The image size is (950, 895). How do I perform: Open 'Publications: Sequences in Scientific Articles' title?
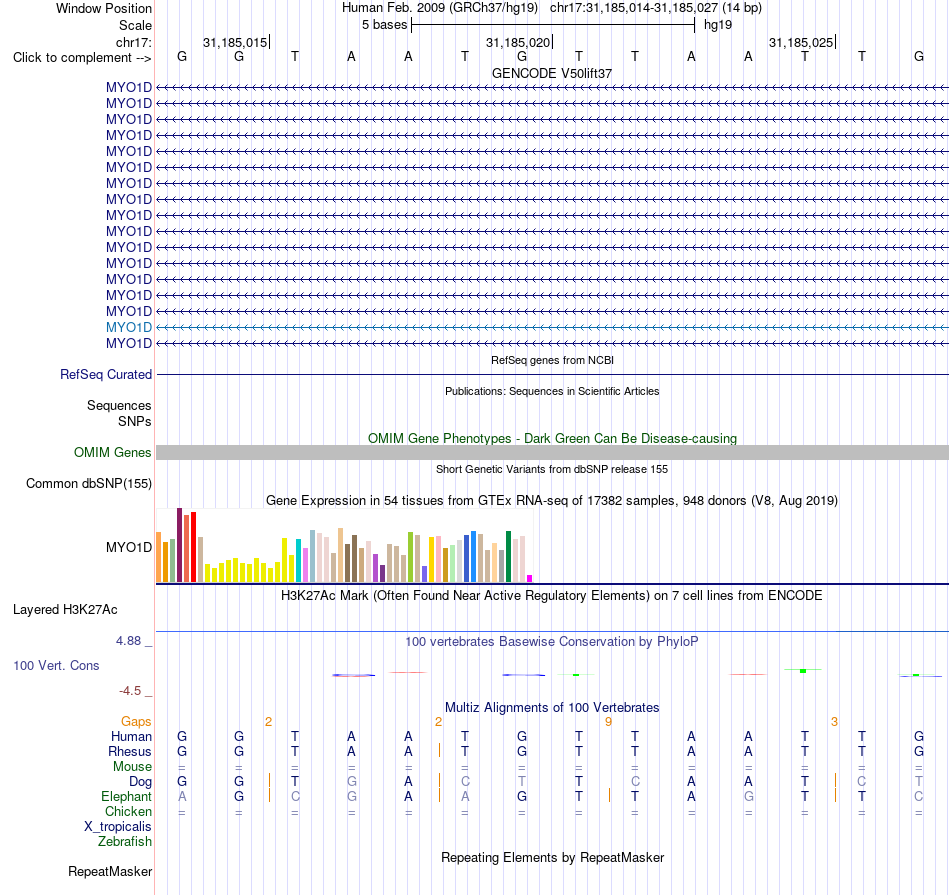coord(552,391)
